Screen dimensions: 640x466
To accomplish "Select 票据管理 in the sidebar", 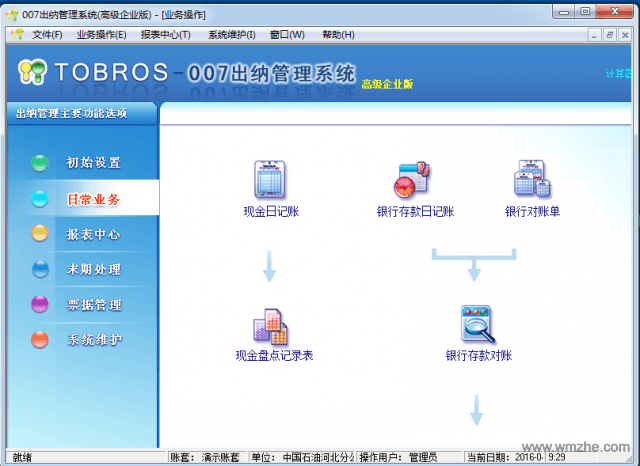I will coord(94,305).
